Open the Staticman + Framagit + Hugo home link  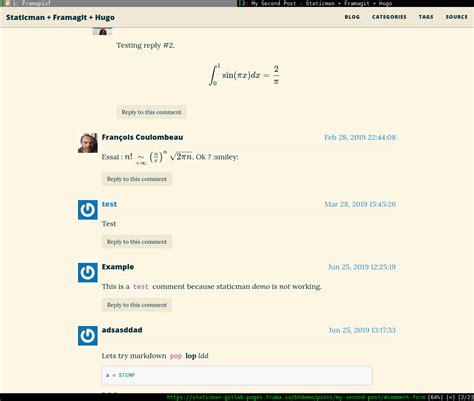click(x=60, y=17)
